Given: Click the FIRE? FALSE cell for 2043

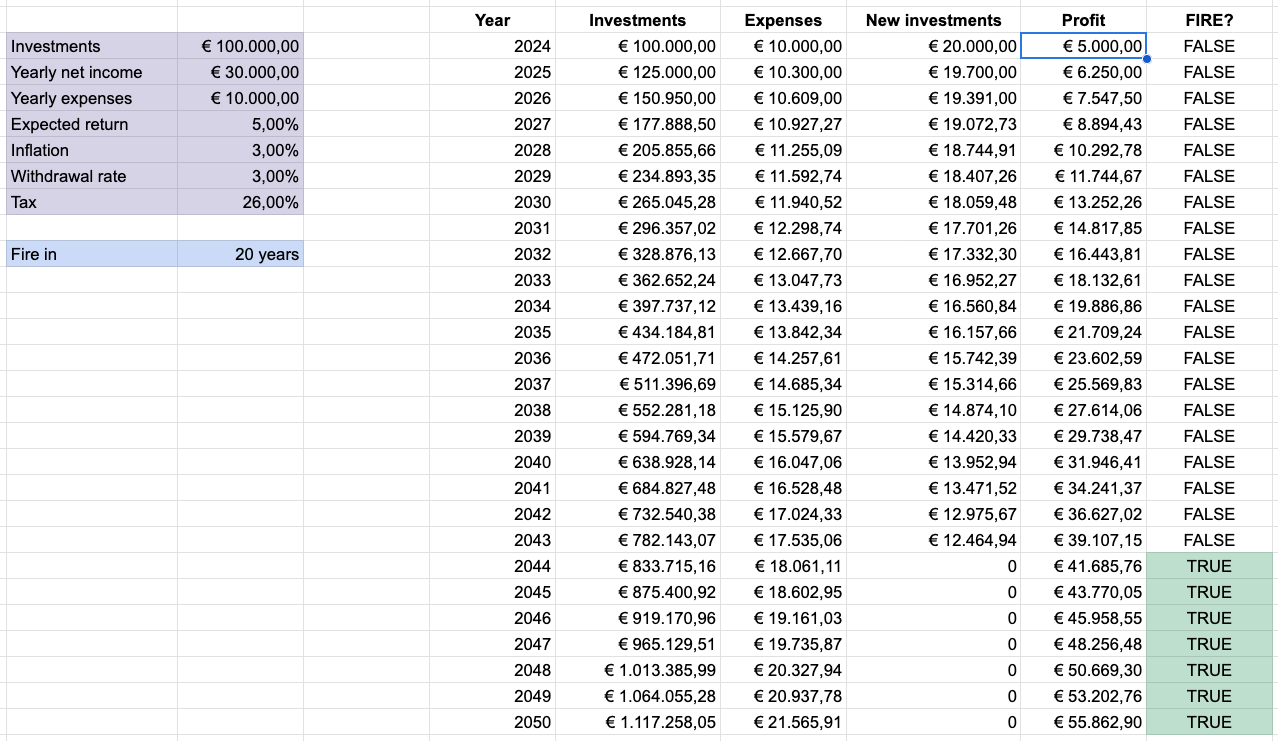Looking at the screenshot, I should (1209, 540).
